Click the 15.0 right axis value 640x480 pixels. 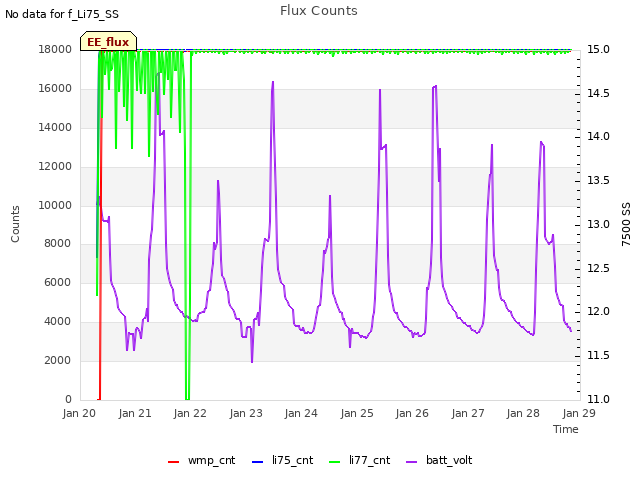coord(598,49)
